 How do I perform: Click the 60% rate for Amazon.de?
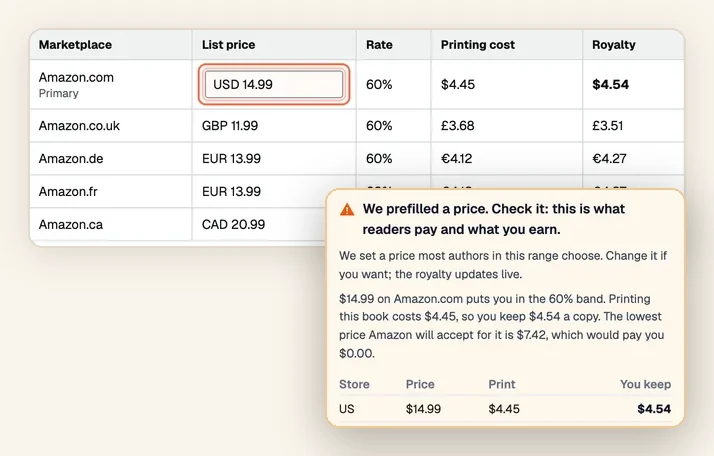point(379,159)
